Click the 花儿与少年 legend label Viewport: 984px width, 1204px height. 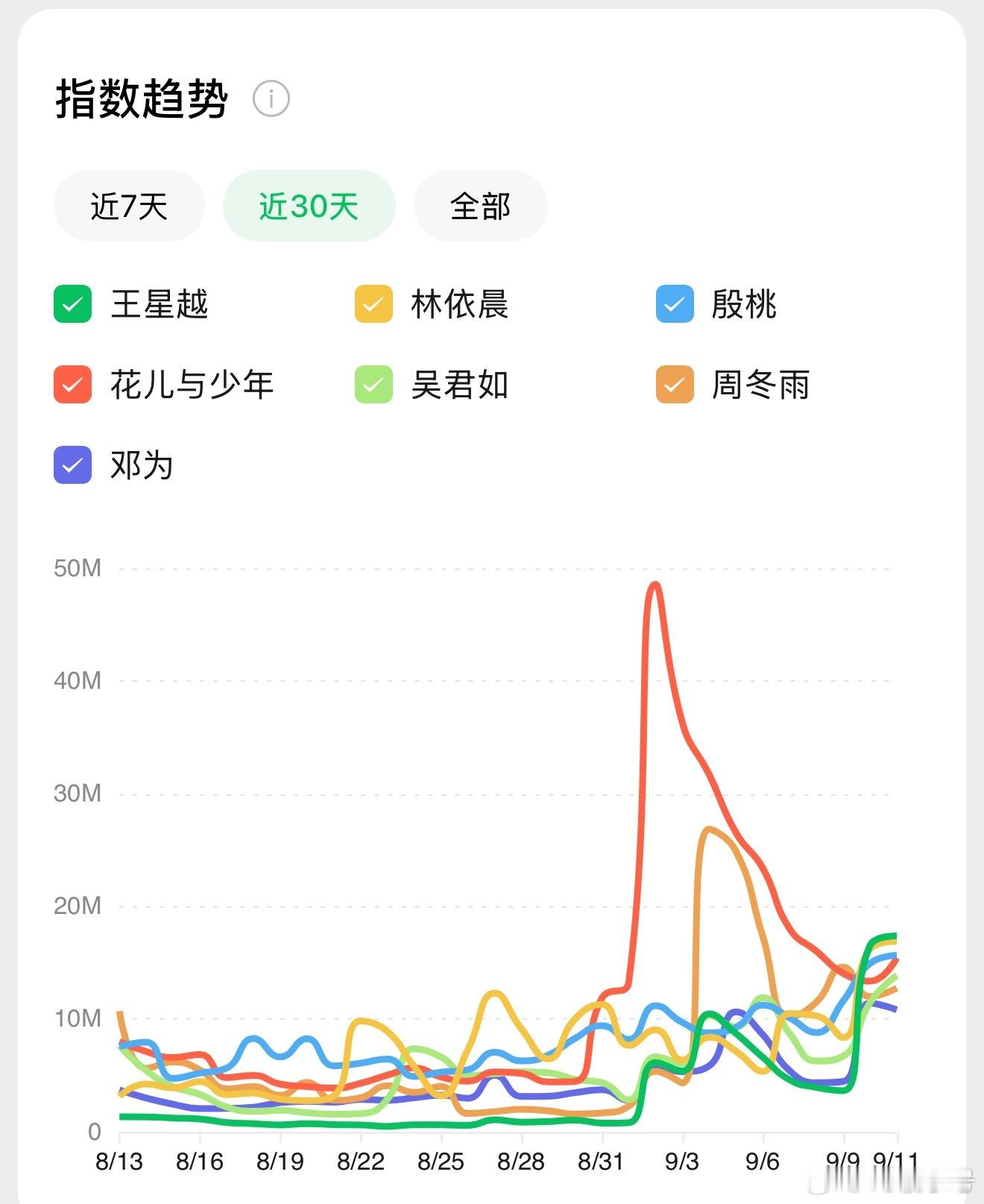[x=192, y=385]
